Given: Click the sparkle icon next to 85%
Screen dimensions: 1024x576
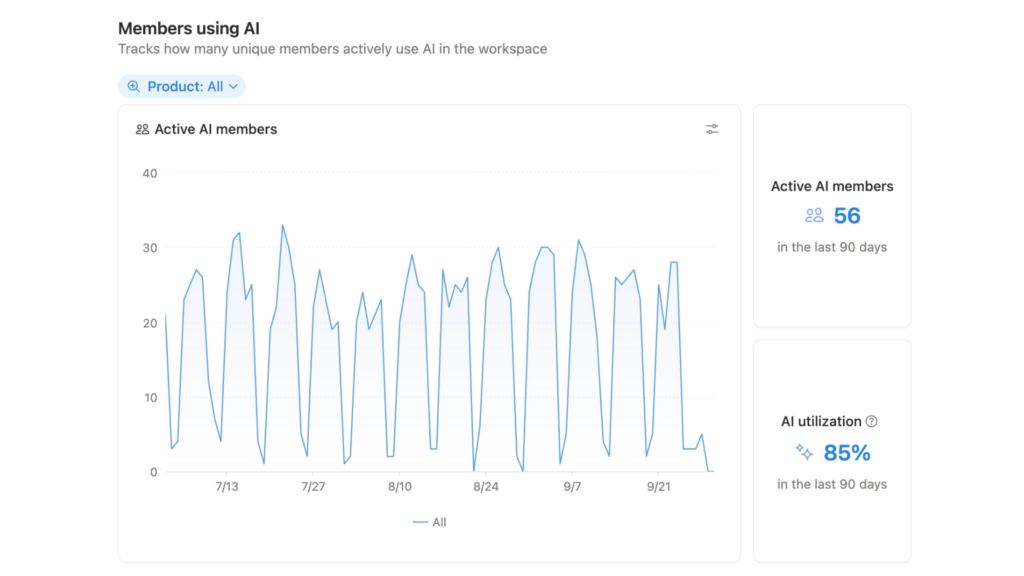Looking at the screenshot, I should [805, 452].
